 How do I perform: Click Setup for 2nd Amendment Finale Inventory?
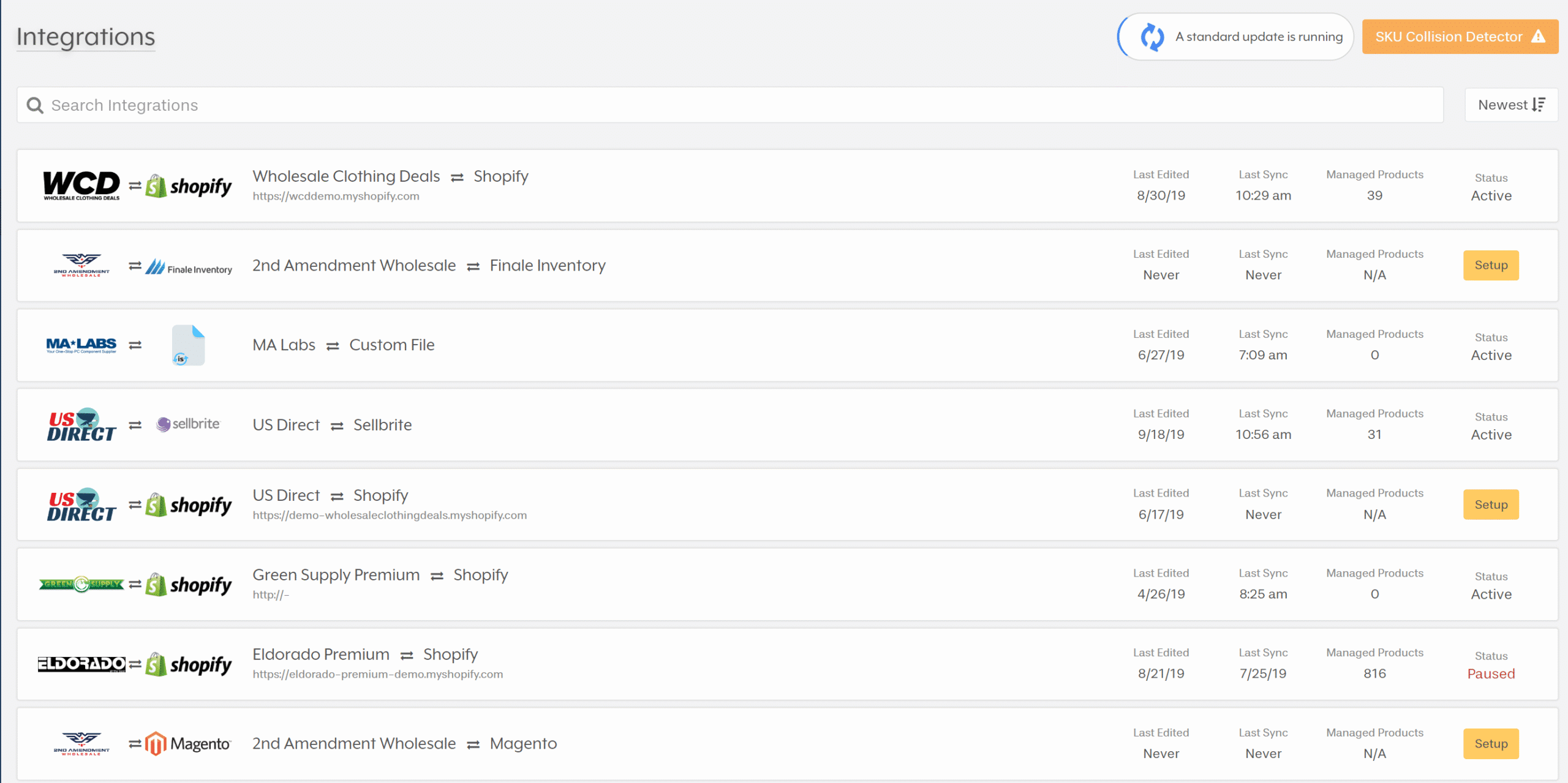click(x=1490, y=265)
